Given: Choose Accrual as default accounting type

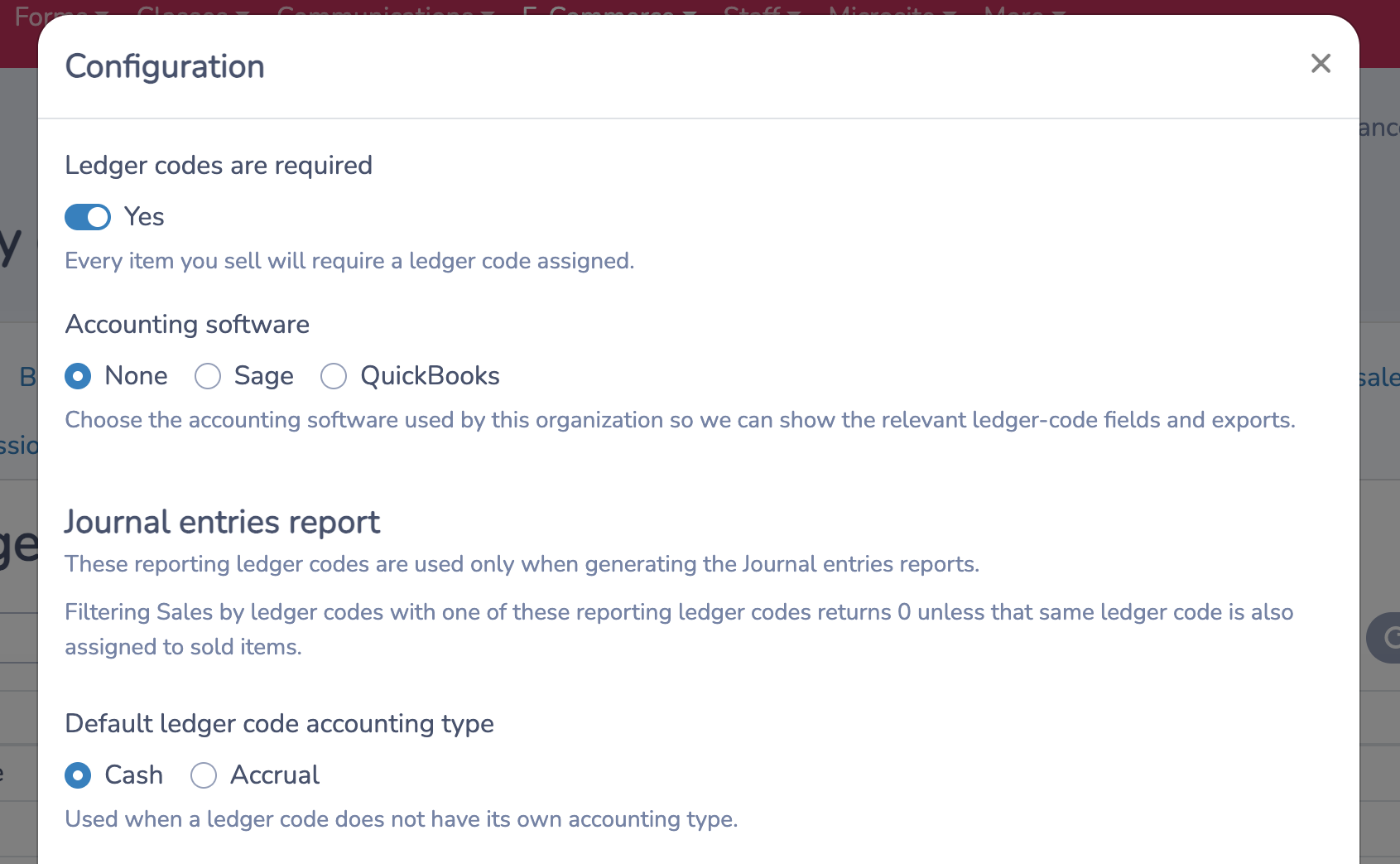Looking at the screenshot, I should point(203,775).
